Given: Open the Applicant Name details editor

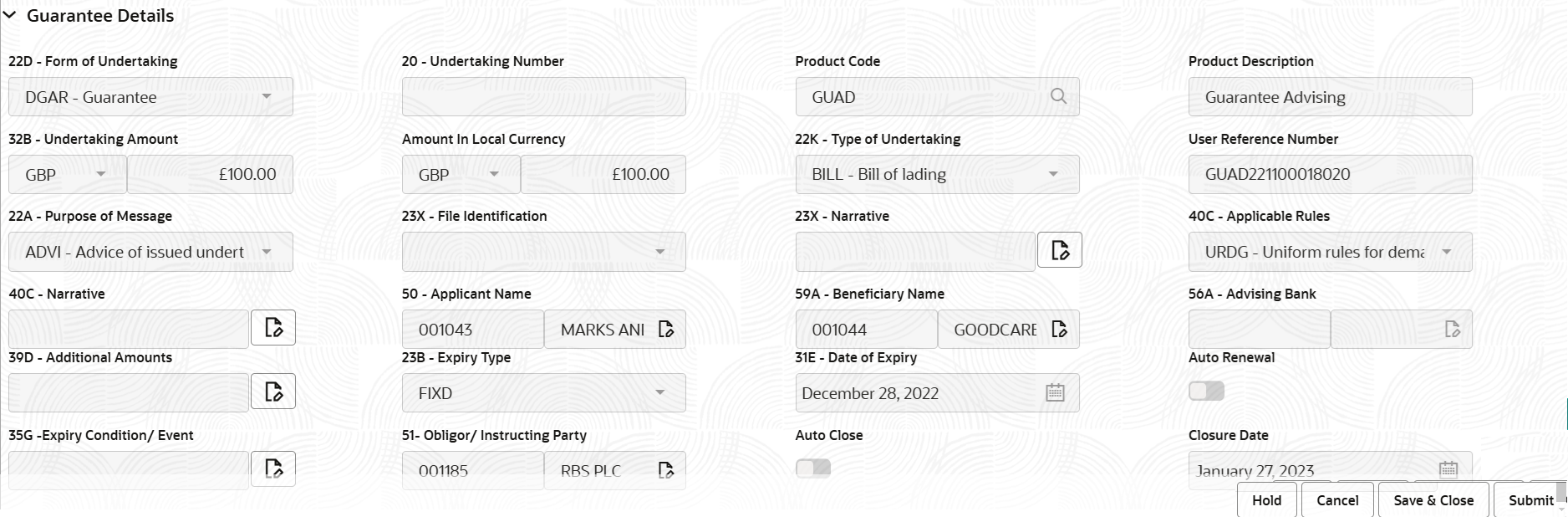Looking at the screenshot, I should [x=666, y=329].
